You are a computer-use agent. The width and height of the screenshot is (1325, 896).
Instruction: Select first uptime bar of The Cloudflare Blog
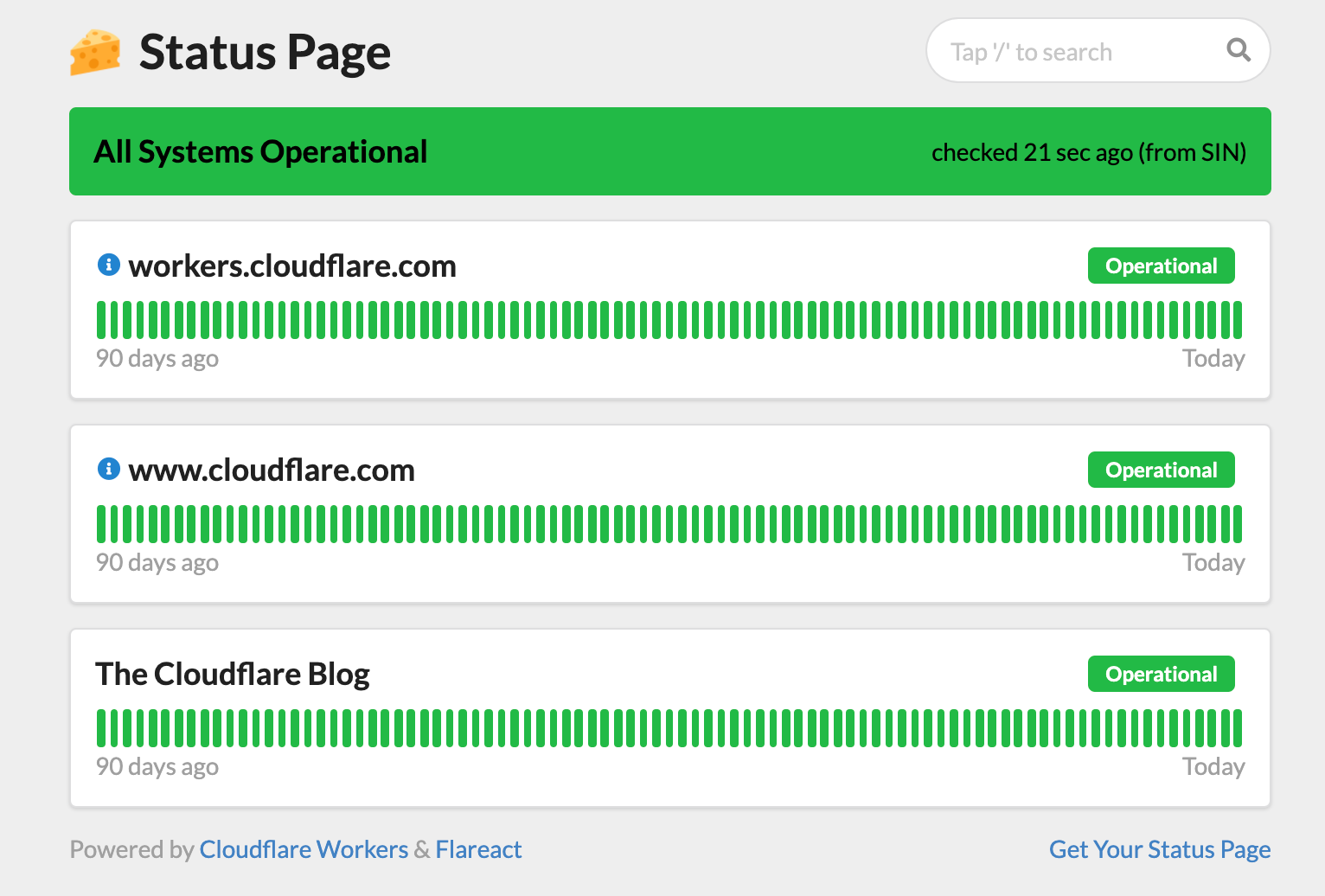pos(101,728)
